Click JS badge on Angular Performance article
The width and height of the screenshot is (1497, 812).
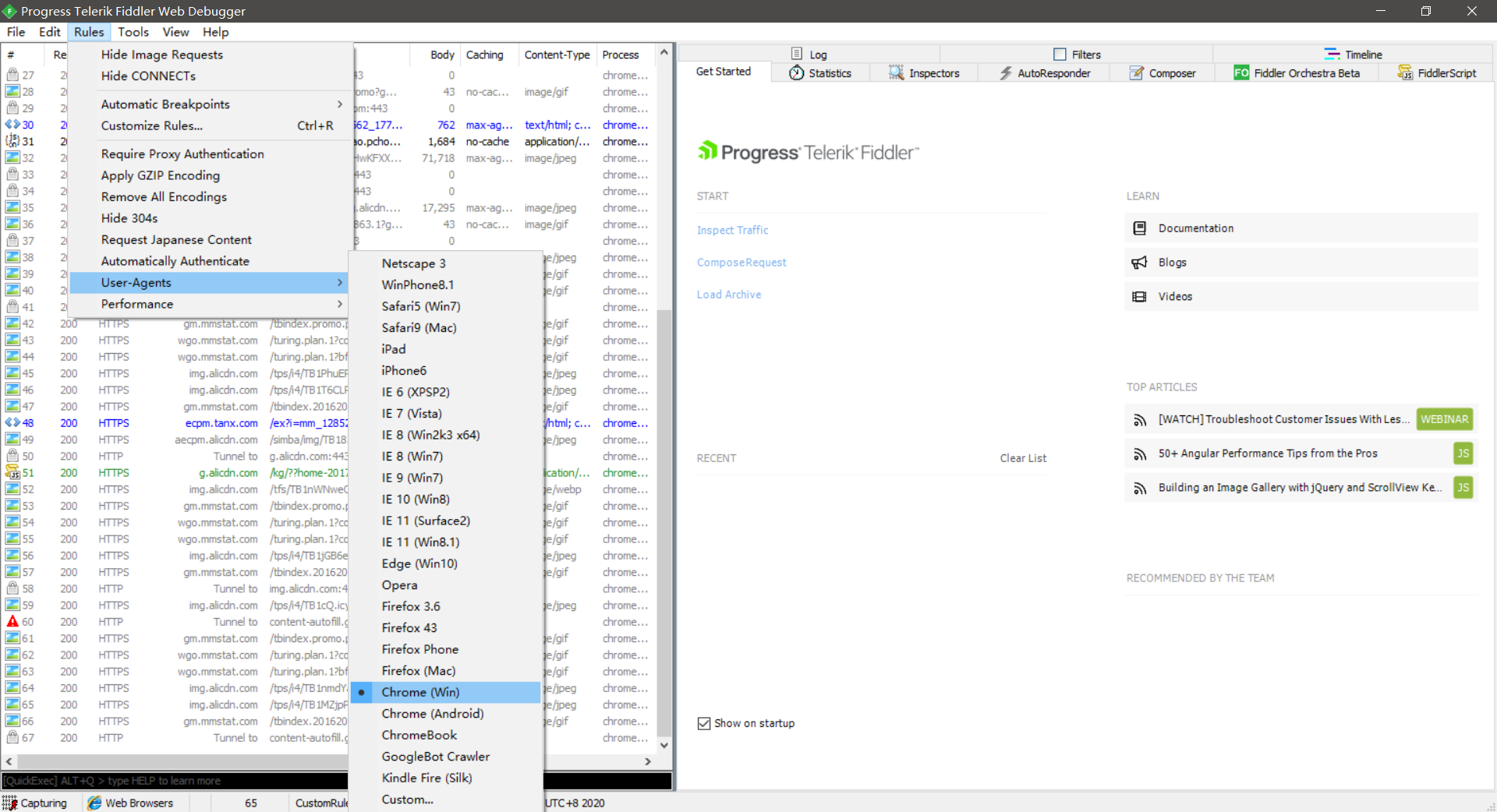[x=1463, y=454]
